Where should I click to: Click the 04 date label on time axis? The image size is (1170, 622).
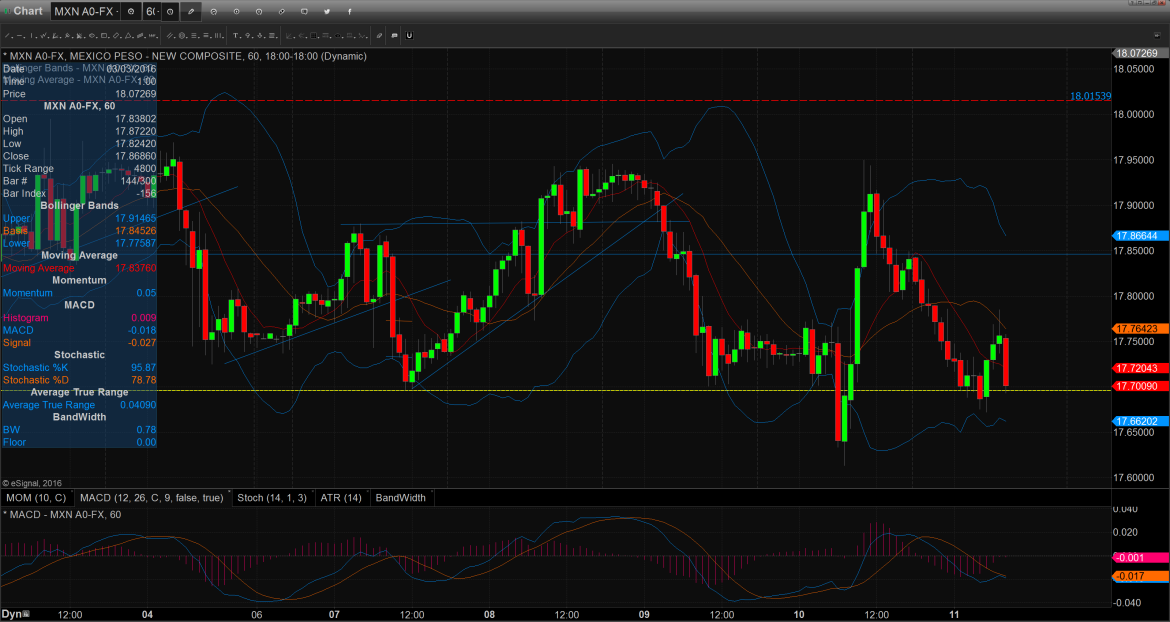pos(147,615)
